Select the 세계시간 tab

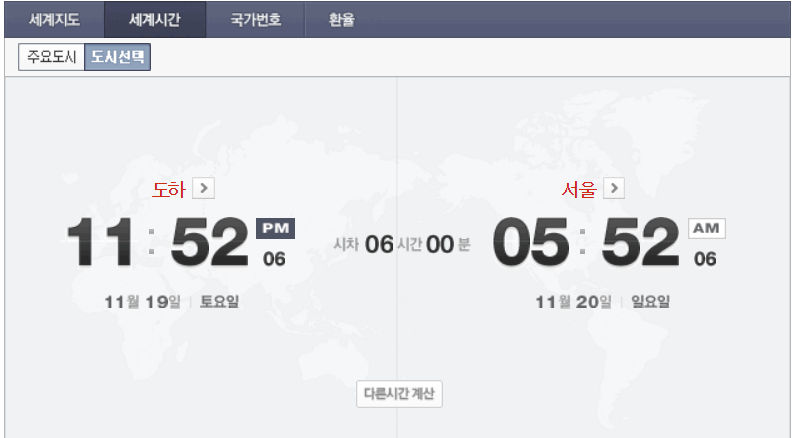coord(155,20)
